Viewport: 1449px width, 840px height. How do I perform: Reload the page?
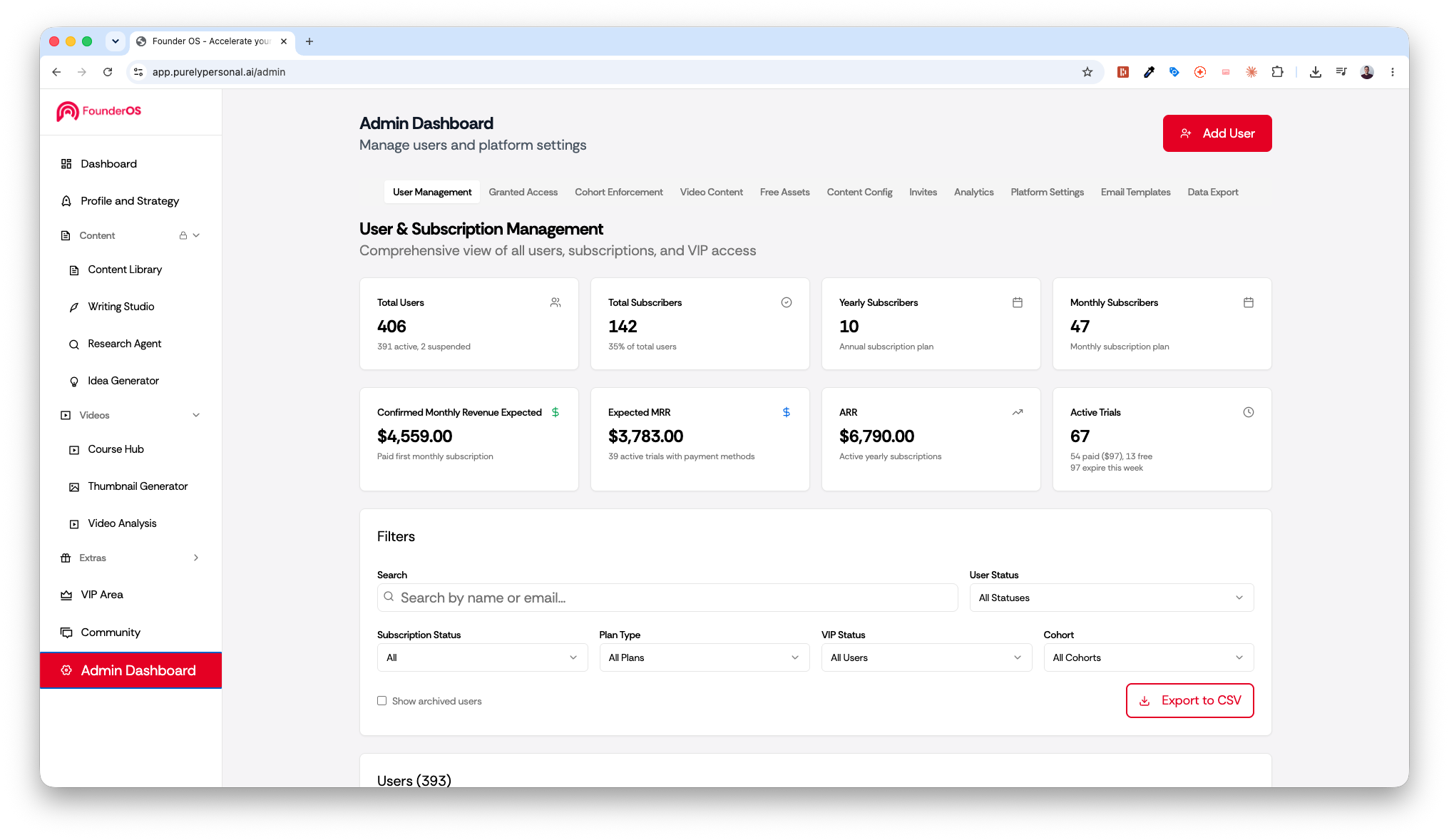coord(108,72)
